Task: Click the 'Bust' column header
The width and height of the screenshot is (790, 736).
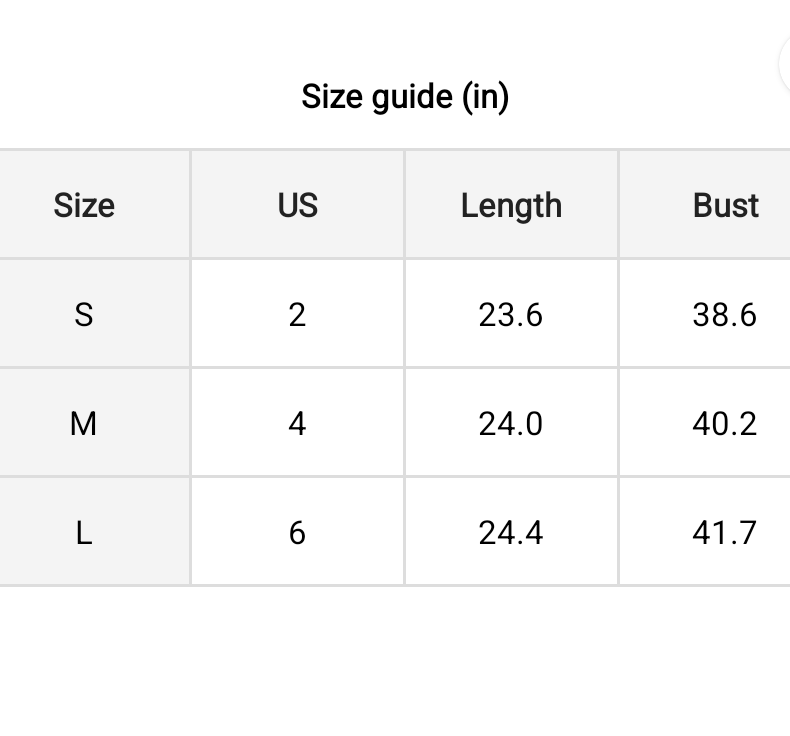Action: (x=725, y=205)
